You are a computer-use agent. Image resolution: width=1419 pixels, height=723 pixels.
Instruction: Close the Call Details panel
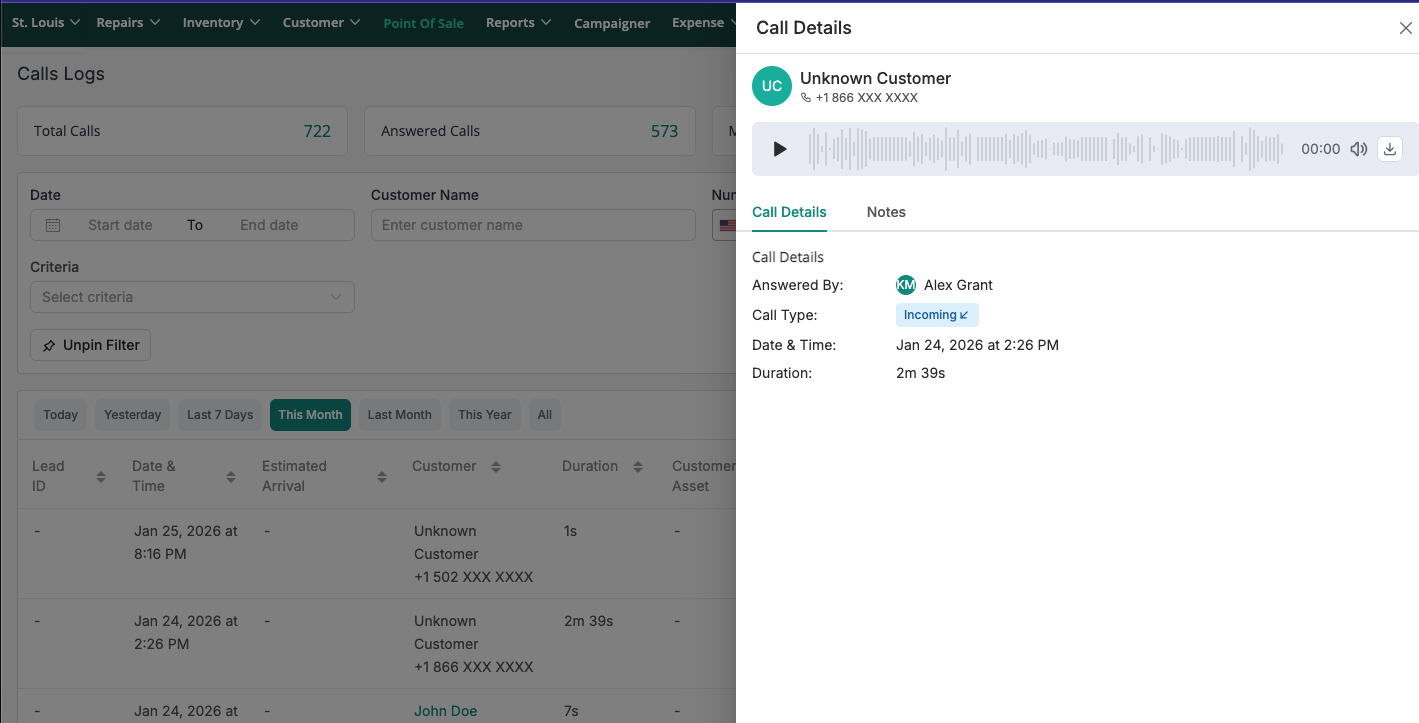(x=1405, y=28)
